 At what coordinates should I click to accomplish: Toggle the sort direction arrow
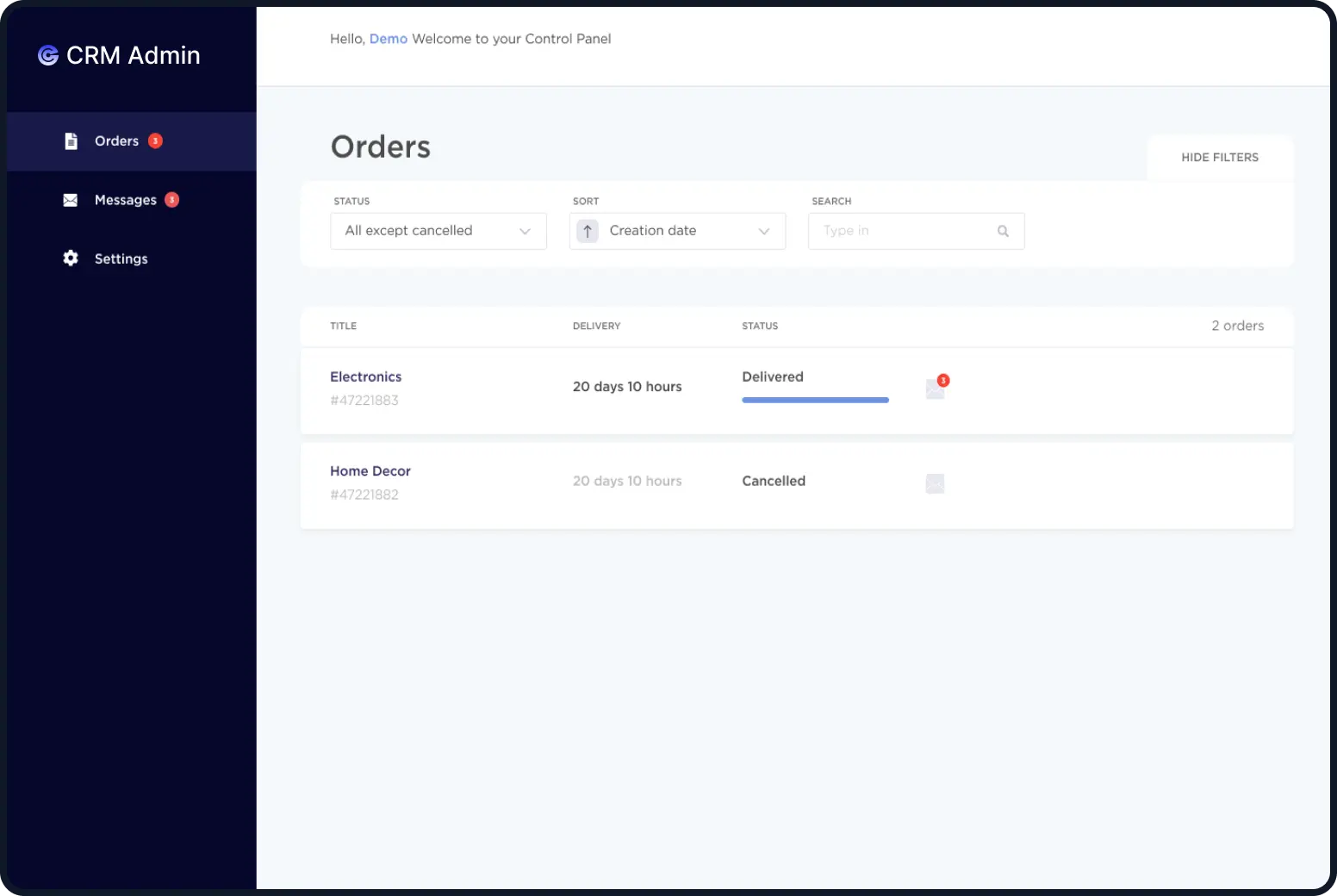tap(588, 231)
